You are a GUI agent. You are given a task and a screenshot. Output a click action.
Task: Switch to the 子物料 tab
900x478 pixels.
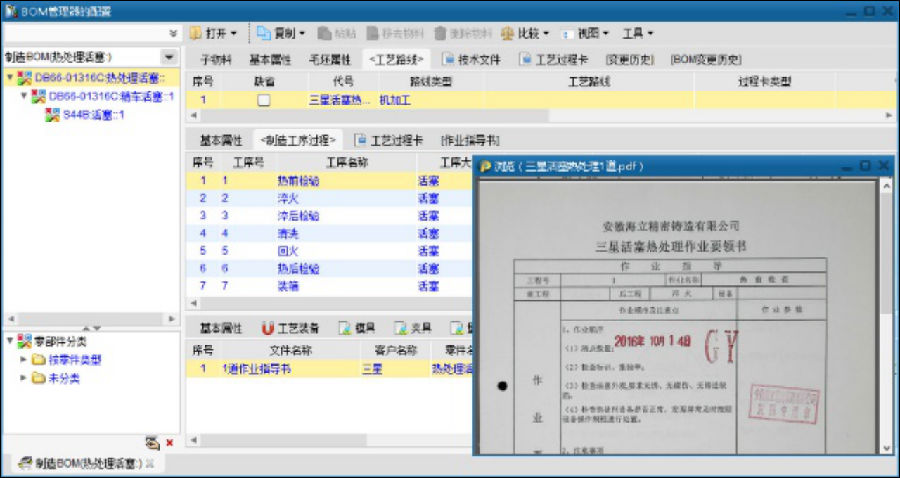coord(216,60)
